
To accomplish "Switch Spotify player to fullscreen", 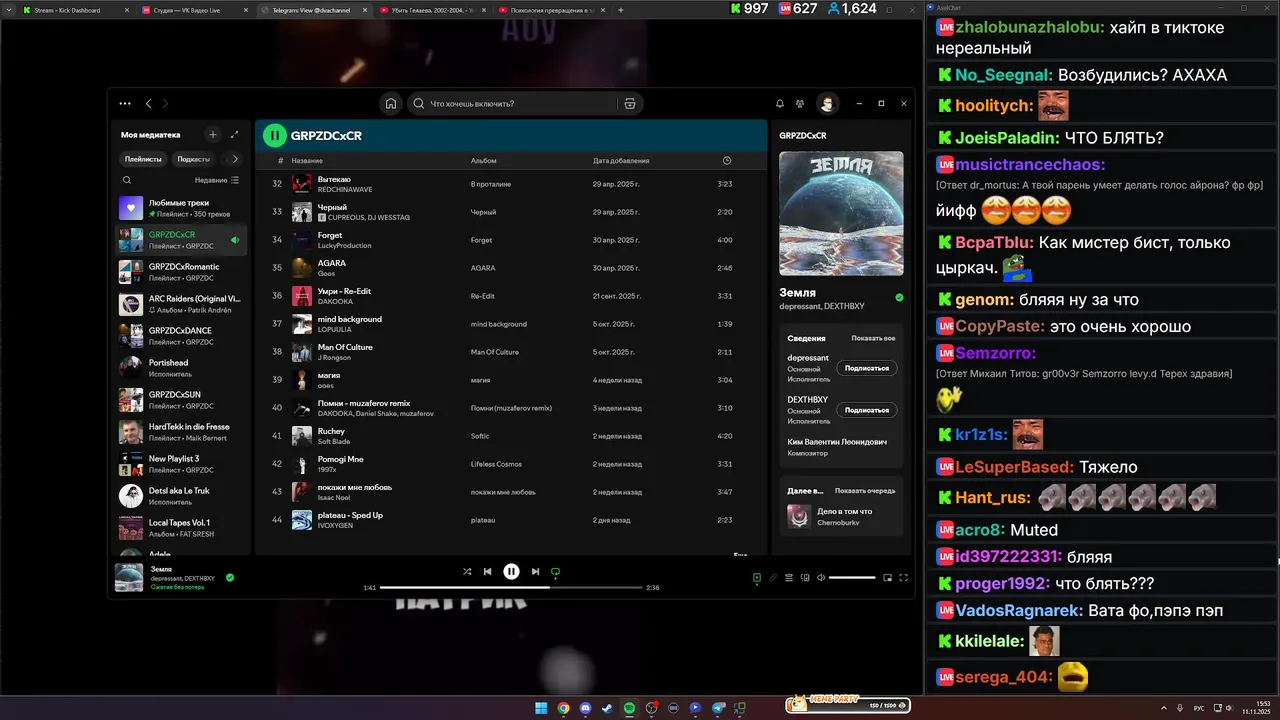I will (x=903, y=577).
